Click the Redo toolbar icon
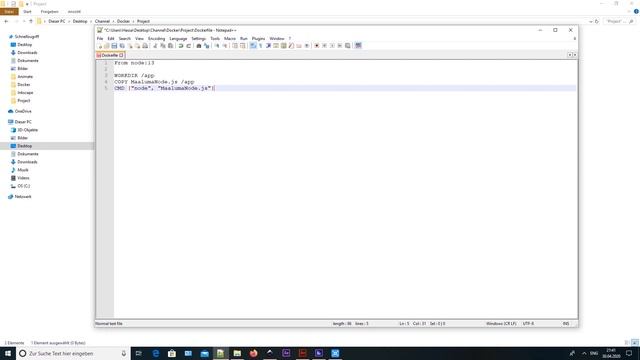640x360 pixels. (x=188, y=46)
